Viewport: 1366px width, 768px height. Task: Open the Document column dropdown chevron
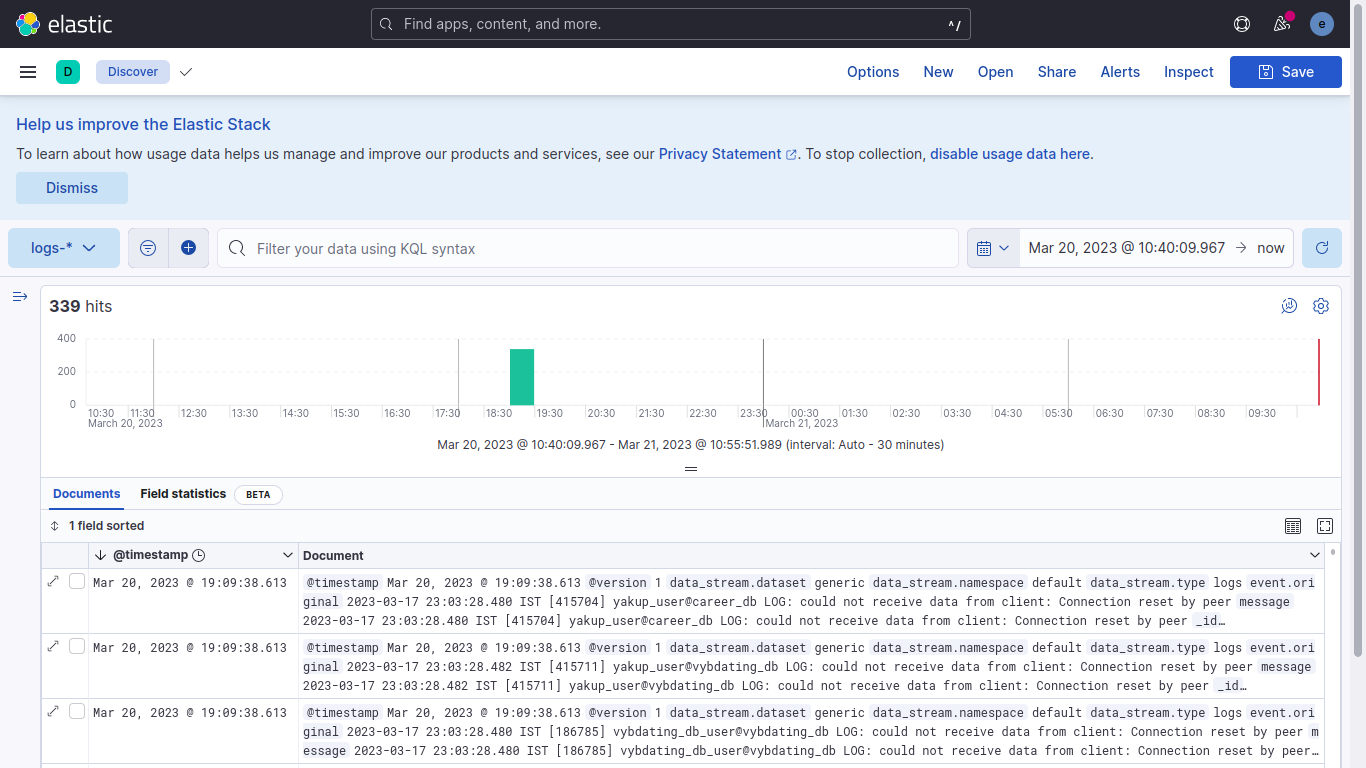point(1315,555)
